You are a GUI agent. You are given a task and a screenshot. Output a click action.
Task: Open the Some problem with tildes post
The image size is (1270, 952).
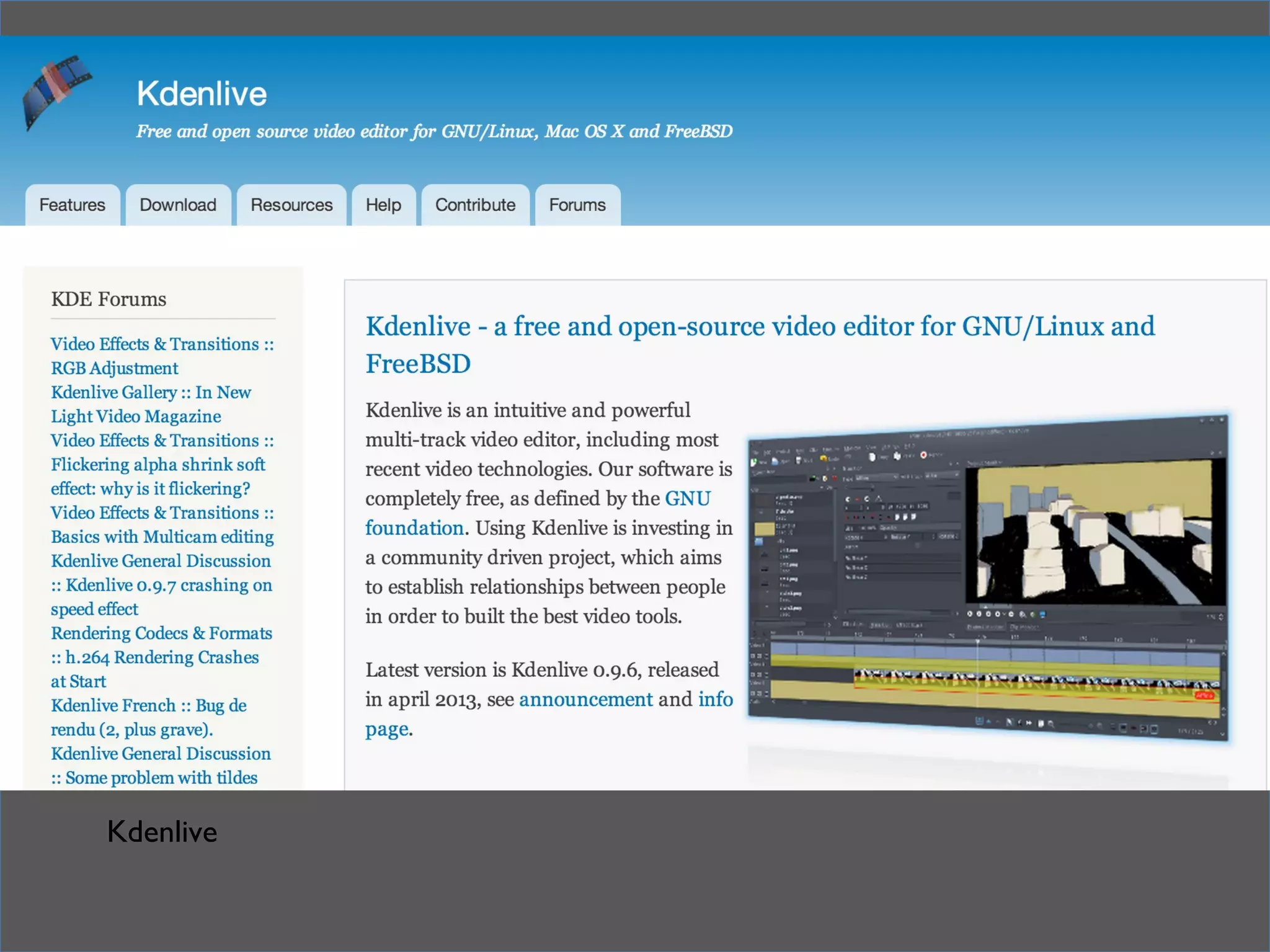tap(161, 778)
